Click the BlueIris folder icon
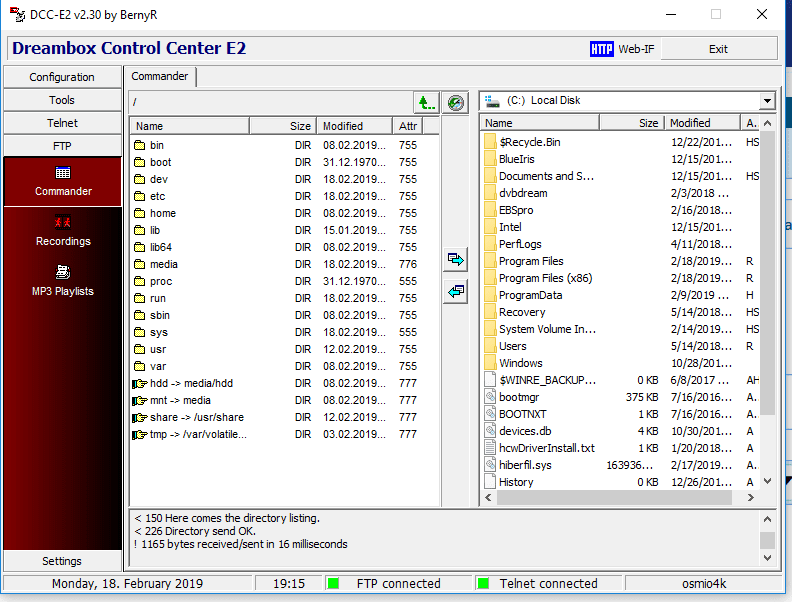This screenshot has width=792, height=602. click(489, 159)
